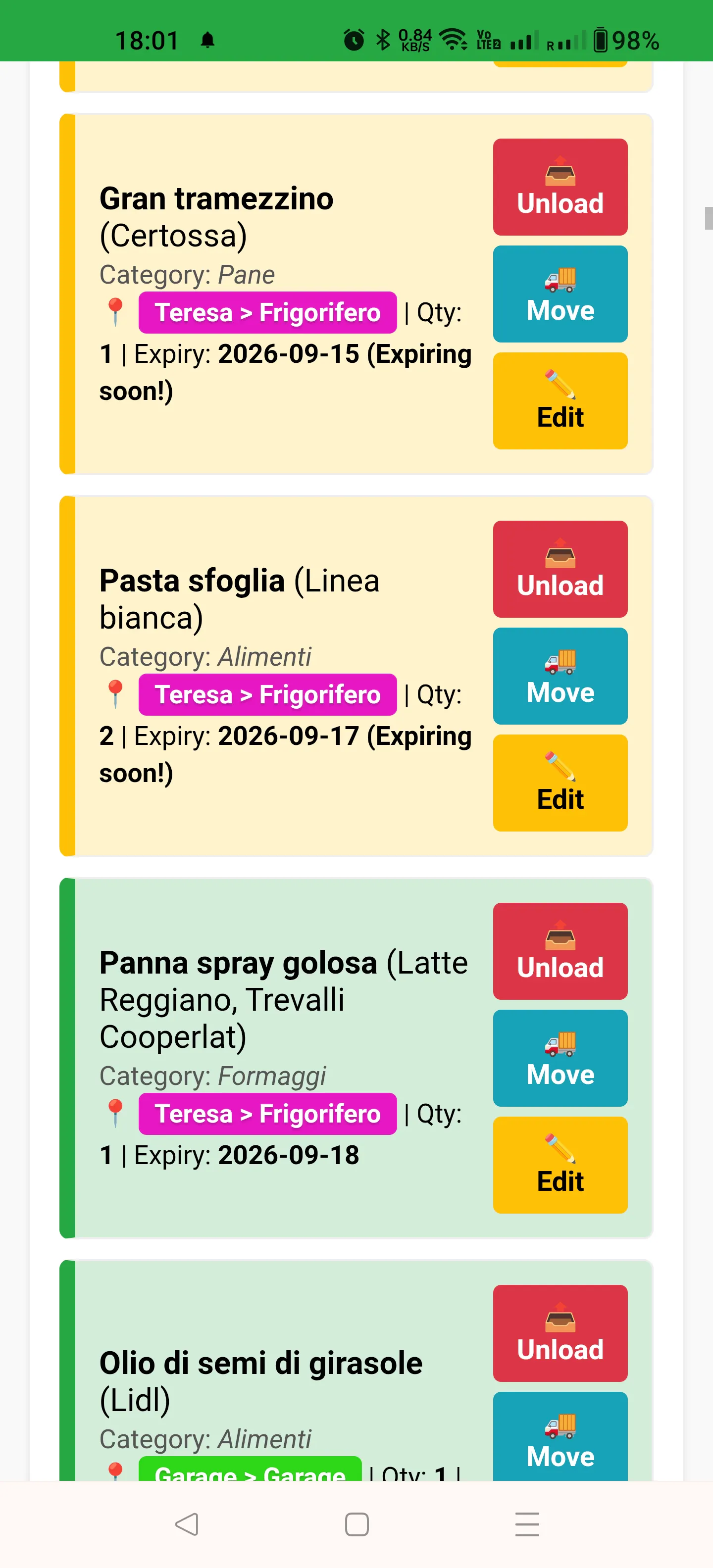Edit the Pasta sfoglia entry
This screenshot has height=1568, width=713.
[x=560, y=784]
